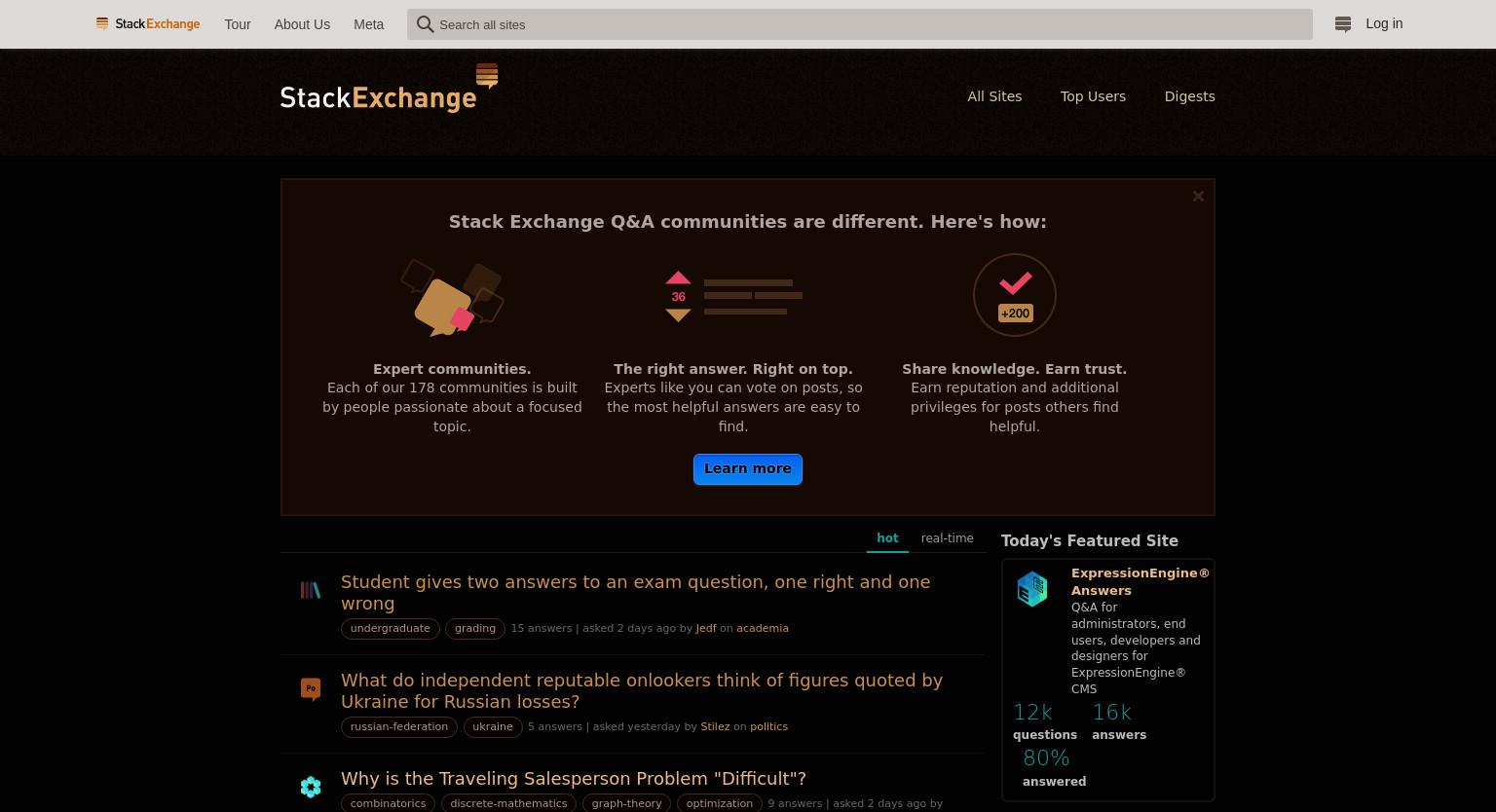The image size is (1496, 812).
Task: Click '15 answers | asked 2 days ago' text
Action: 593,629
